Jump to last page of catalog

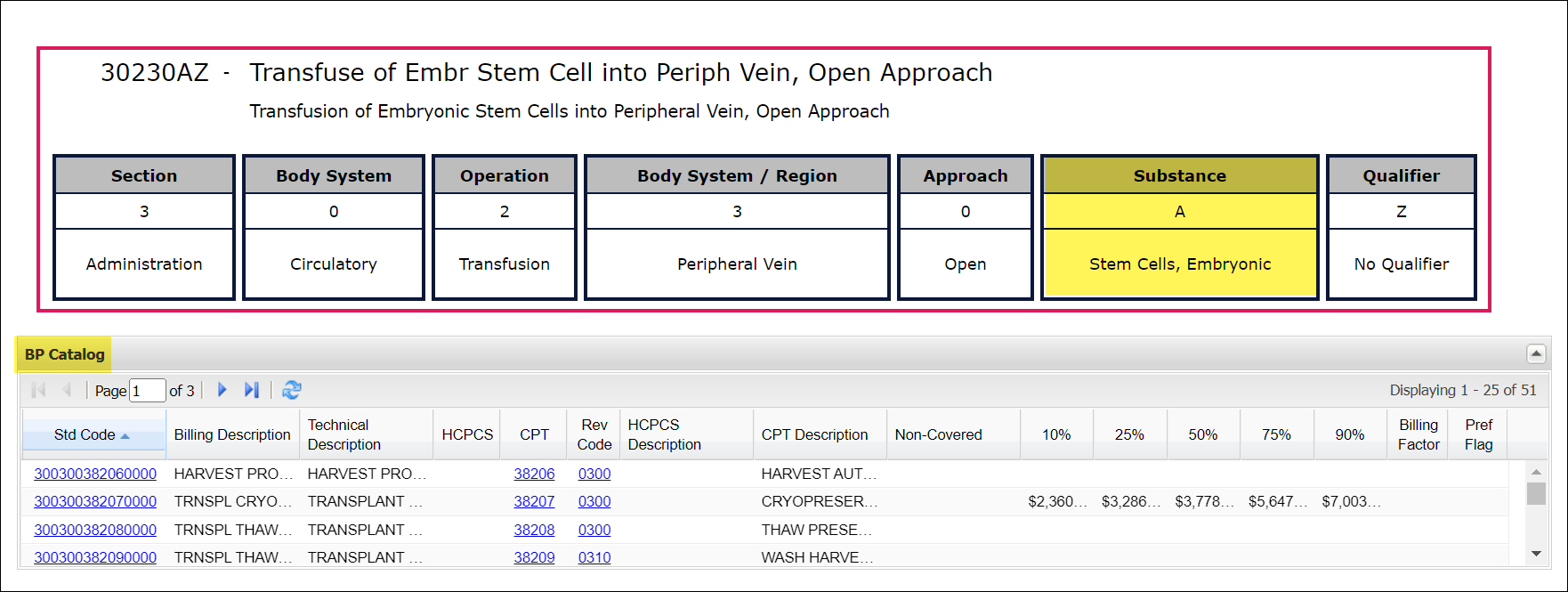[252, 390]
